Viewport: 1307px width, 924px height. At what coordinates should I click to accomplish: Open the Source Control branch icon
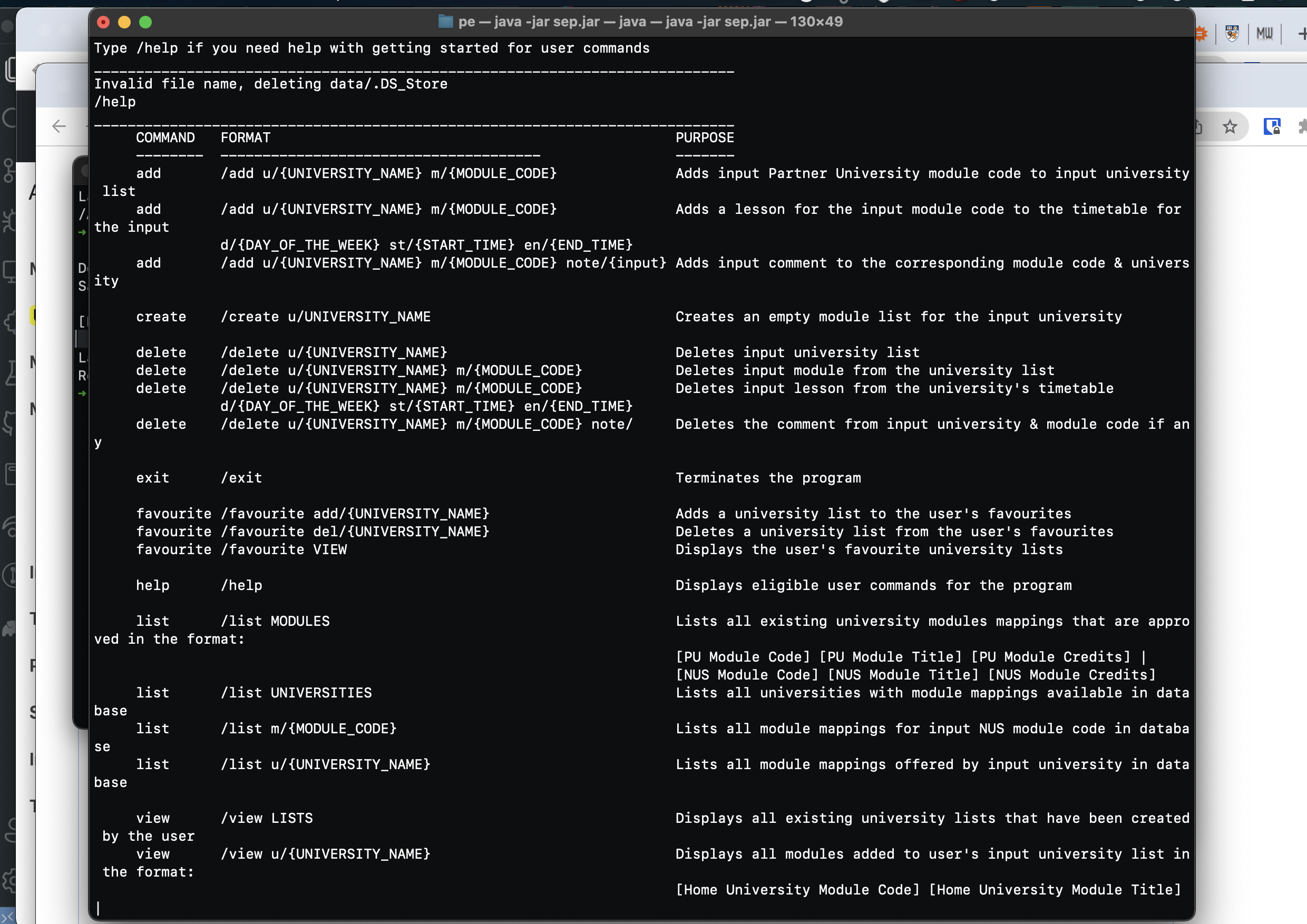click(8, 170)
